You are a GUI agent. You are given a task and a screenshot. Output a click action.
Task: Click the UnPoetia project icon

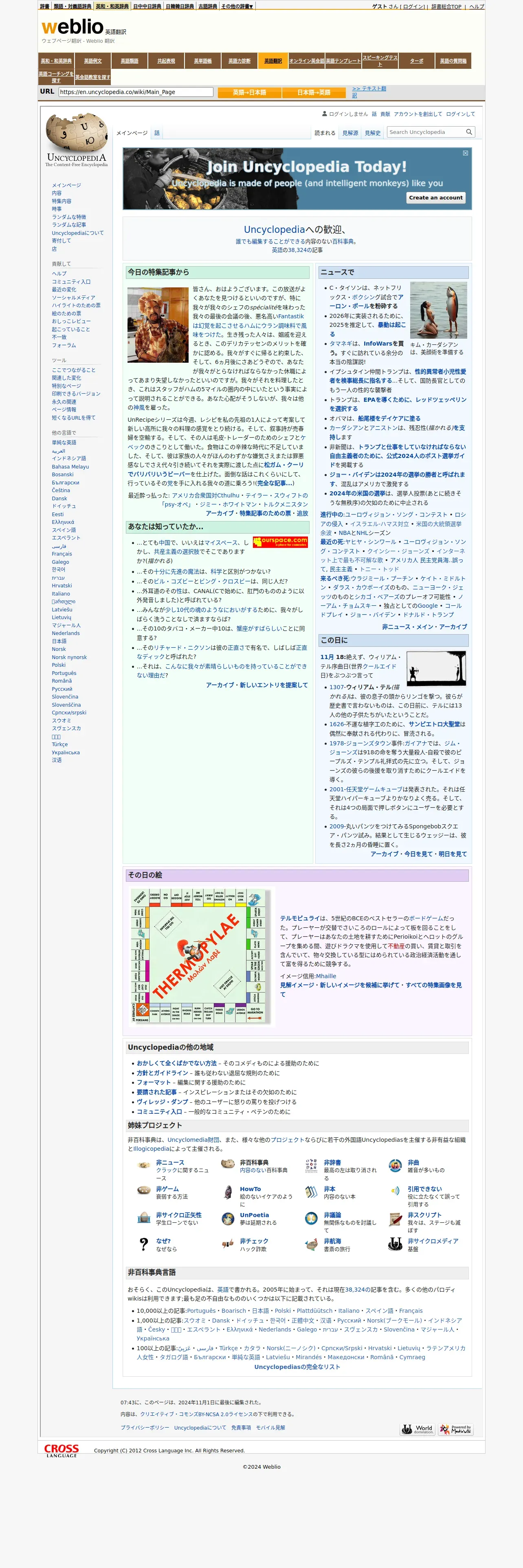tap(228, 1218)
